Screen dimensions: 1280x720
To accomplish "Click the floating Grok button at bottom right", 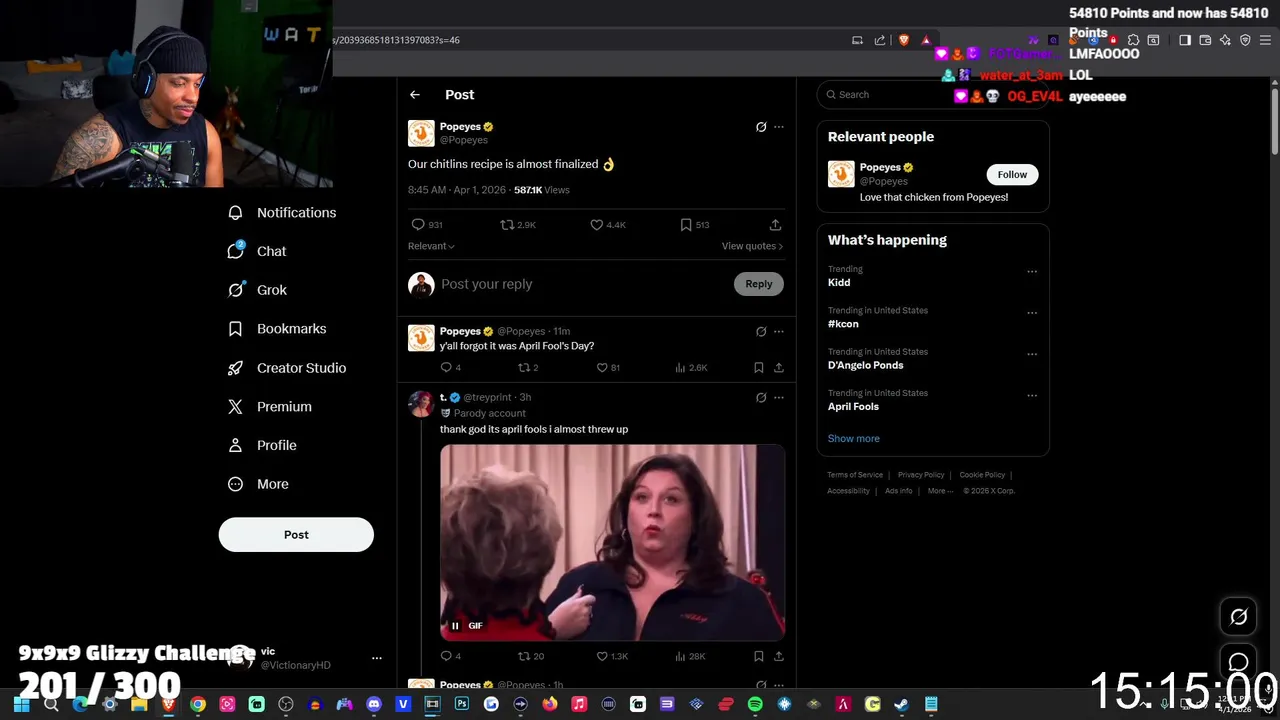I will click(1238, 617).
